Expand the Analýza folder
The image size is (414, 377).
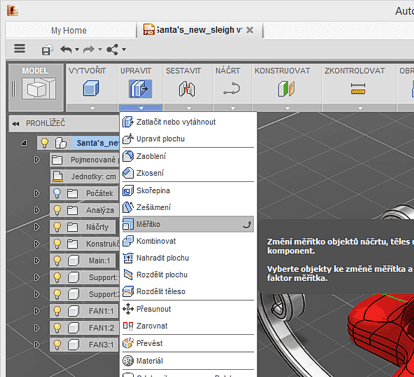pos(37,210)
